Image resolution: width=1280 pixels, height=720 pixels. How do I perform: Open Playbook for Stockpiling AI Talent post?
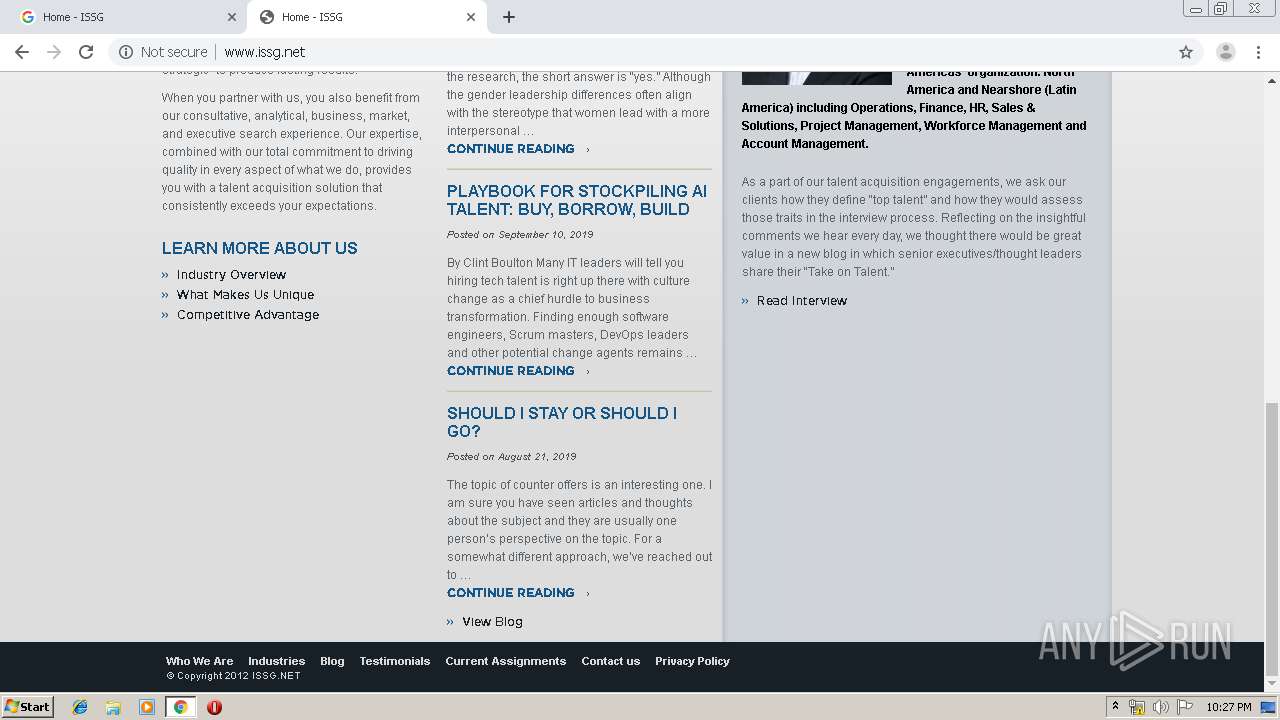pyautogui.click(x=577, y=200)
